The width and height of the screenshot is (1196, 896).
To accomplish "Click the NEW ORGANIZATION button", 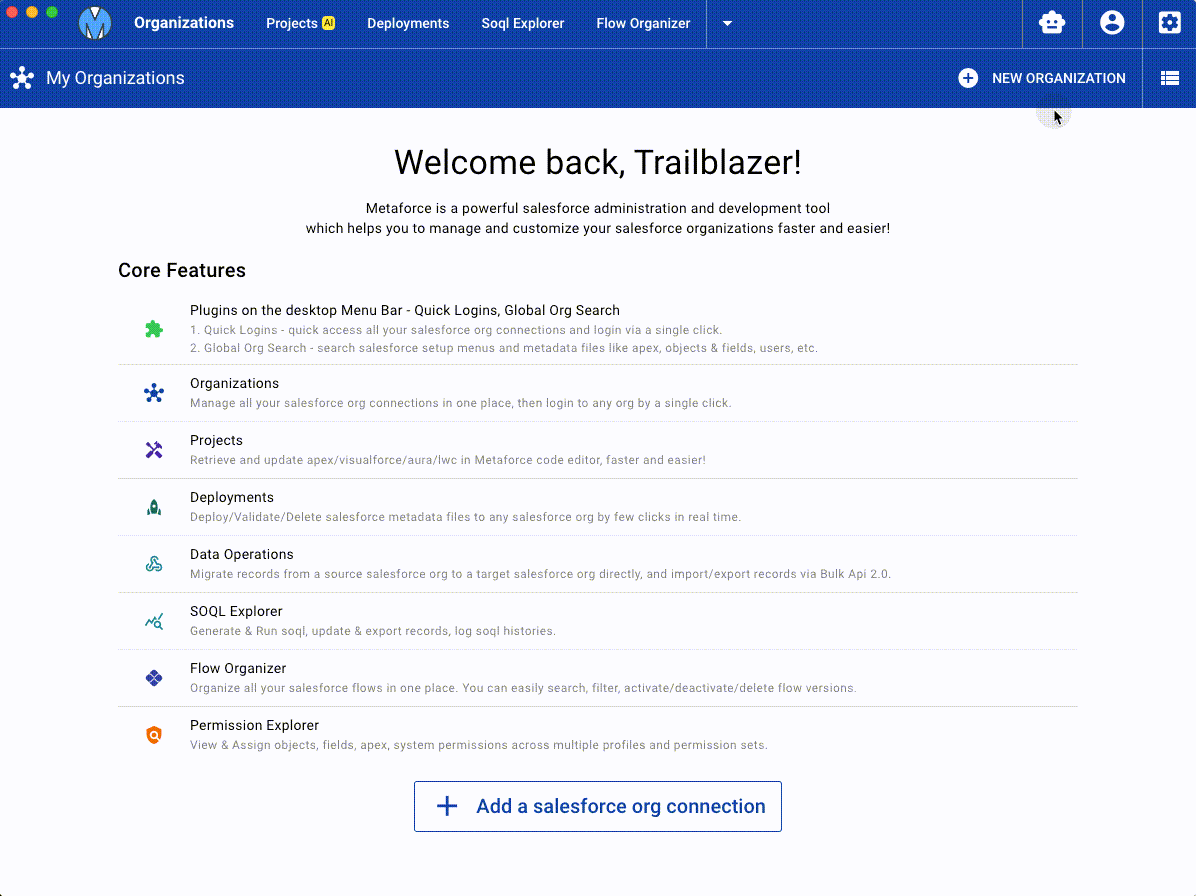I will (1042, 78).
